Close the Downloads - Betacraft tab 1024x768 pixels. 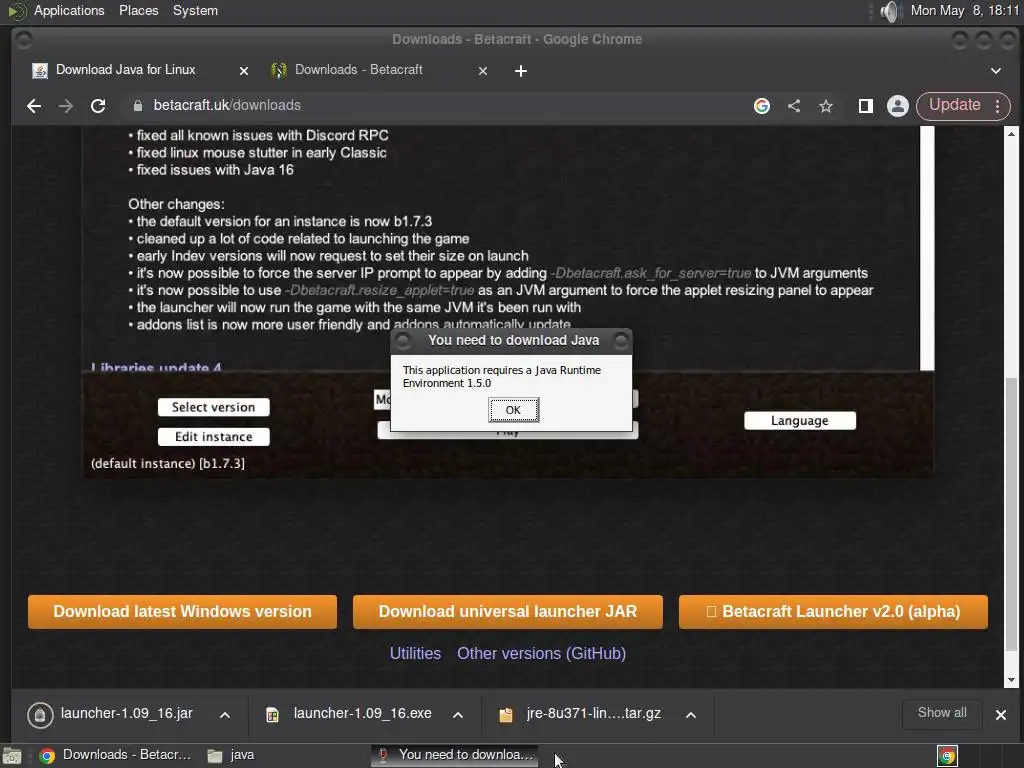pyautogui.click(x=483, y=71)
